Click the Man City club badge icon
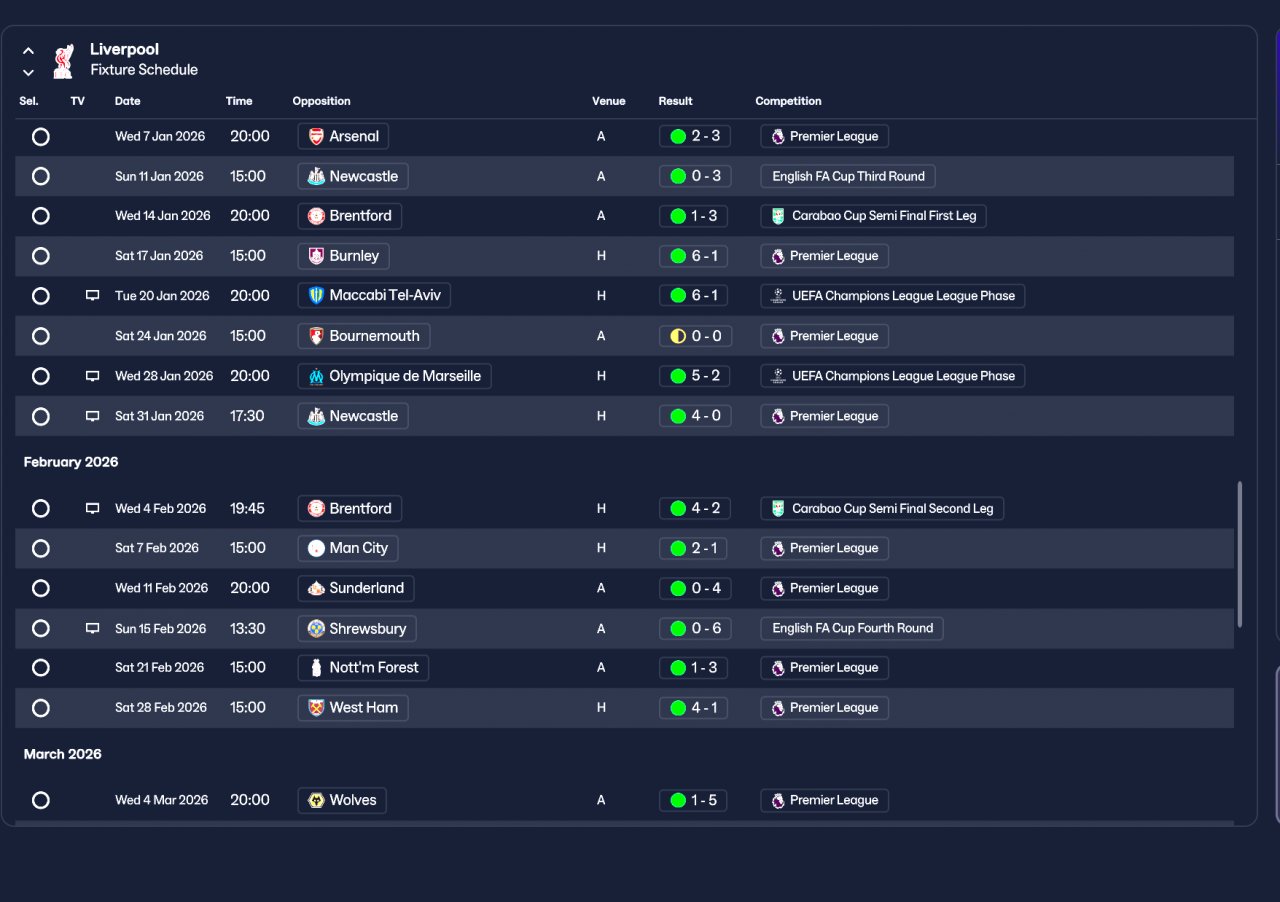The image size is (1280, 902). point(316,548)
